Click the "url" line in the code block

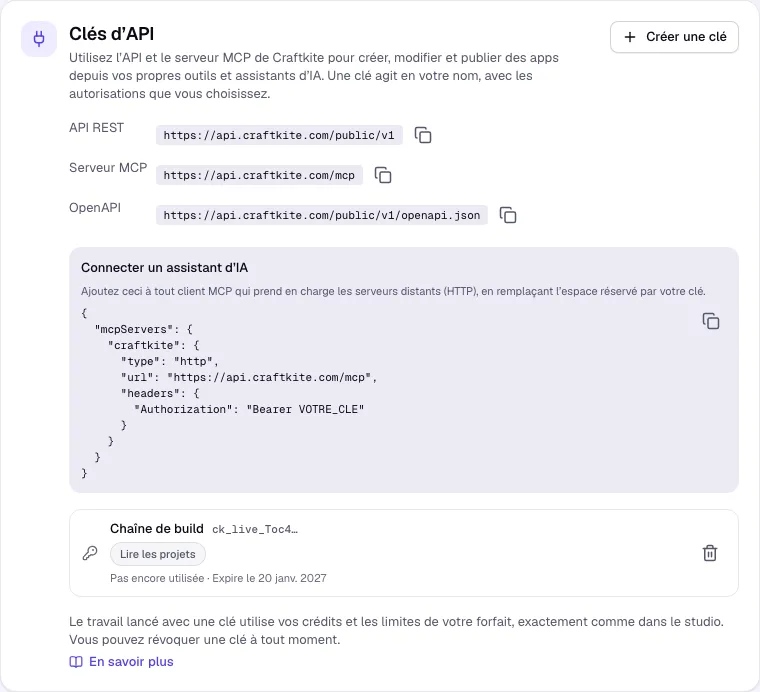pos(249,377)
